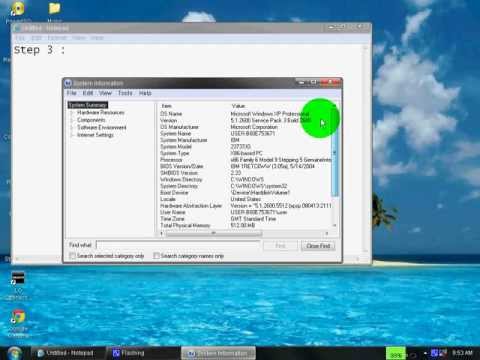Click the Find button
The width and height of the screenshot is (480, 360).
[280, 246]
